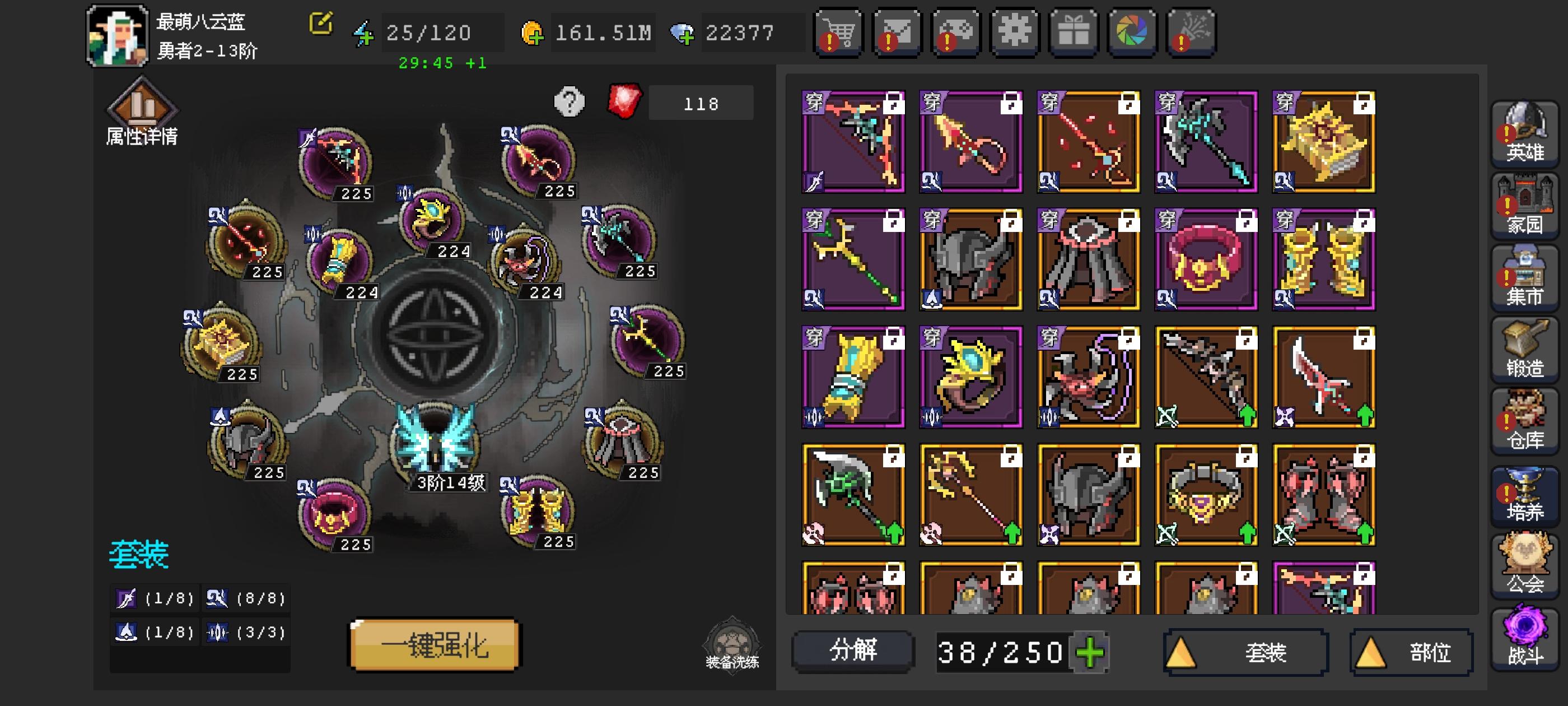Image resolution: width=1568 pixels, height=706 pixels.
Task: Toggle lock on golden book inventory item
Action: tap(1364, 103)
